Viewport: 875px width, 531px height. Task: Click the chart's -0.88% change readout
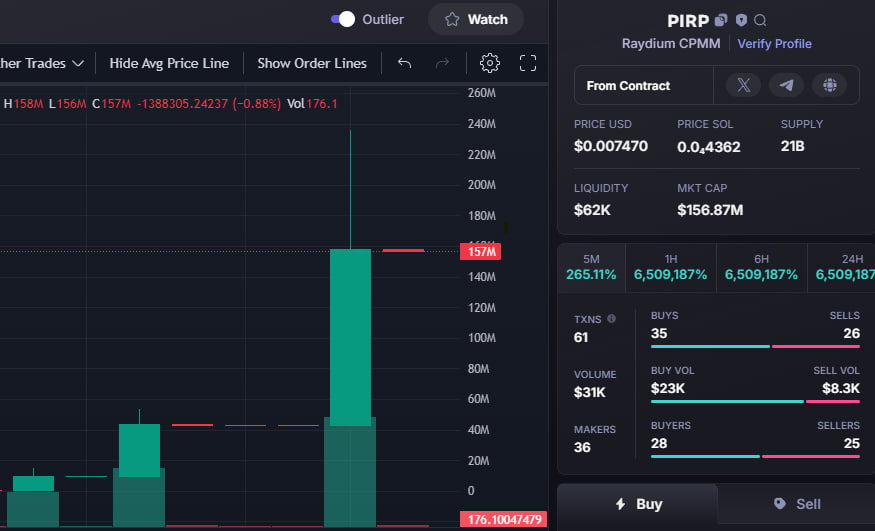click(x=257, y=104)
